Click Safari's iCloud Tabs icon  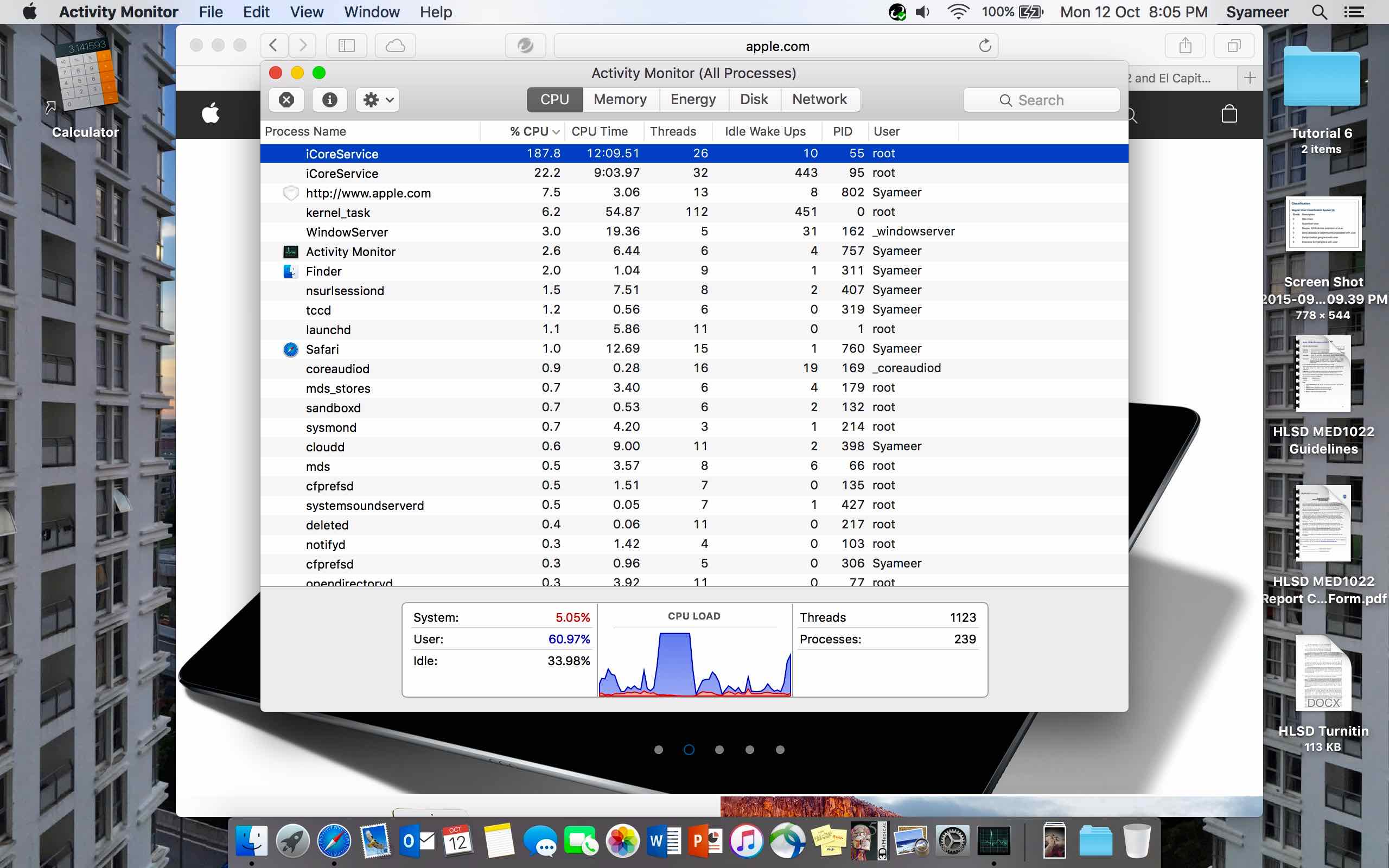coord(396,46)
